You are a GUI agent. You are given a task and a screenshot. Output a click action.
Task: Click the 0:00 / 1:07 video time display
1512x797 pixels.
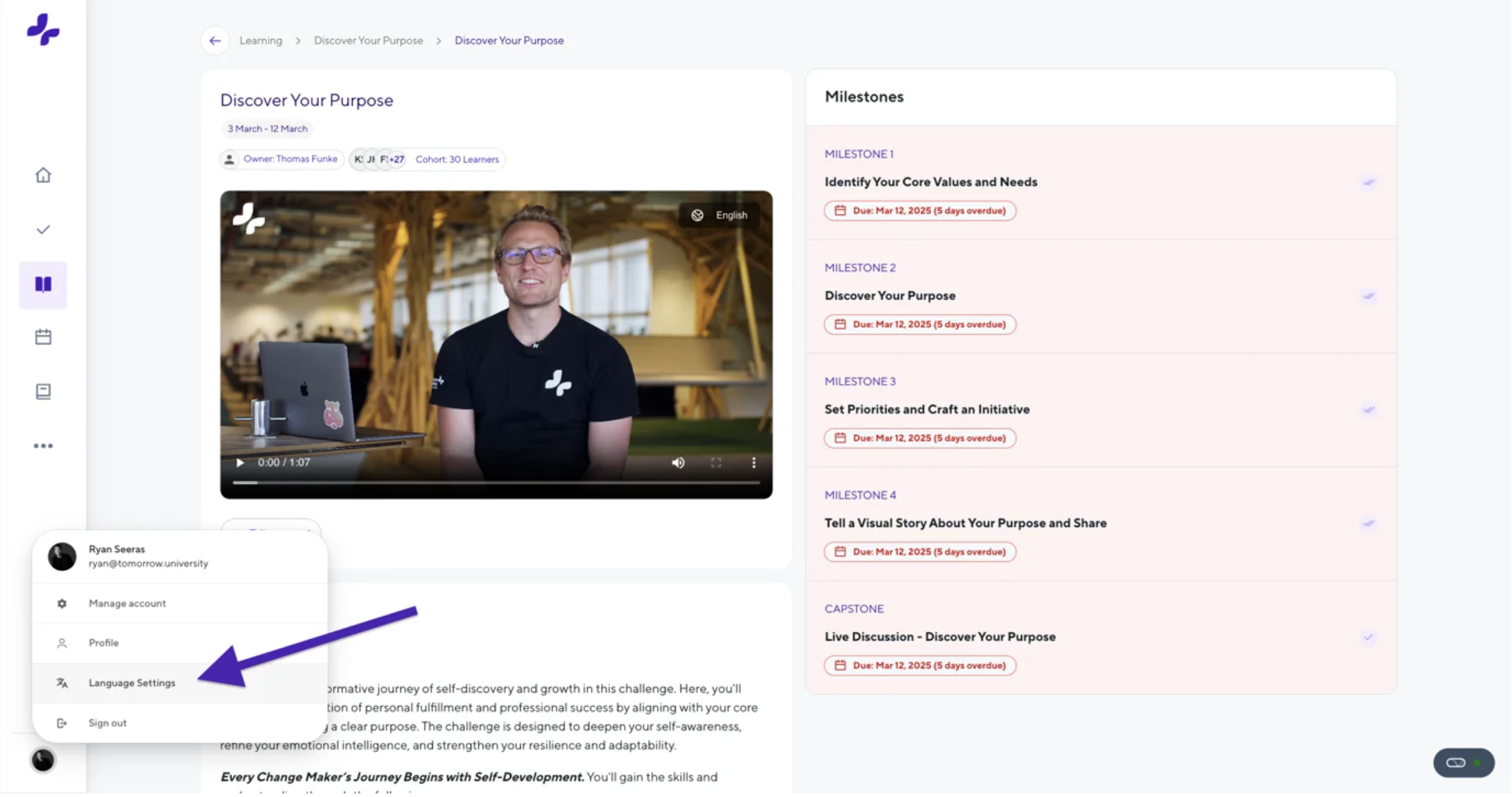284,463
